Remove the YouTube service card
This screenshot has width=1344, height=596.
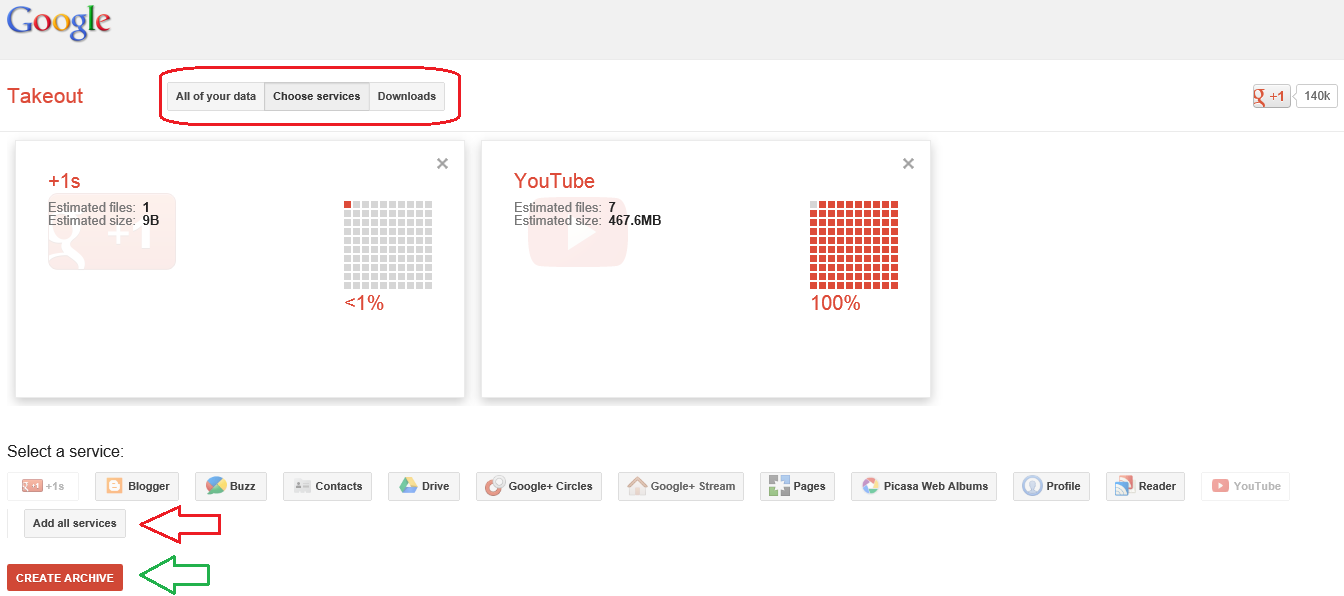tap(908, 164)
